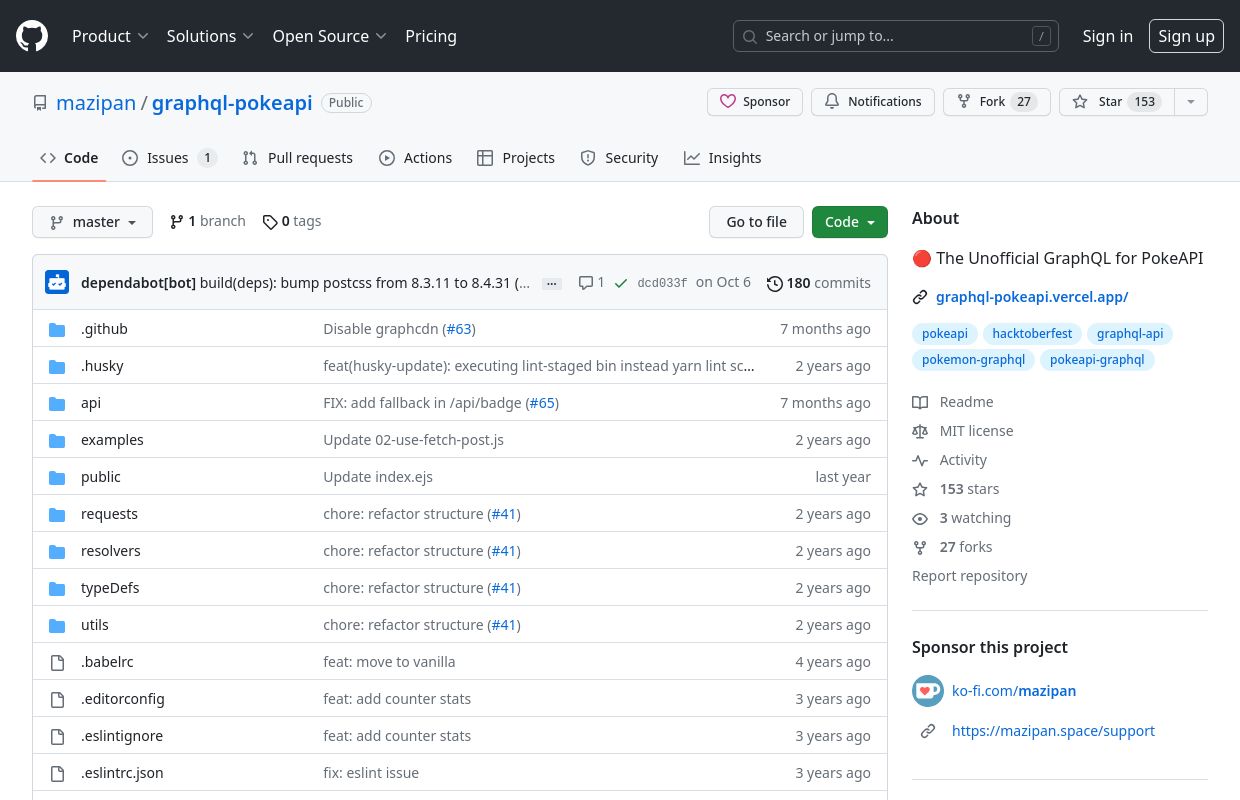Image resolution: width=1240 pixels, height=800 pixels.
Task: Click the link icon beside graphql-pokeapi.vercel.app
Action: point(920,297)
